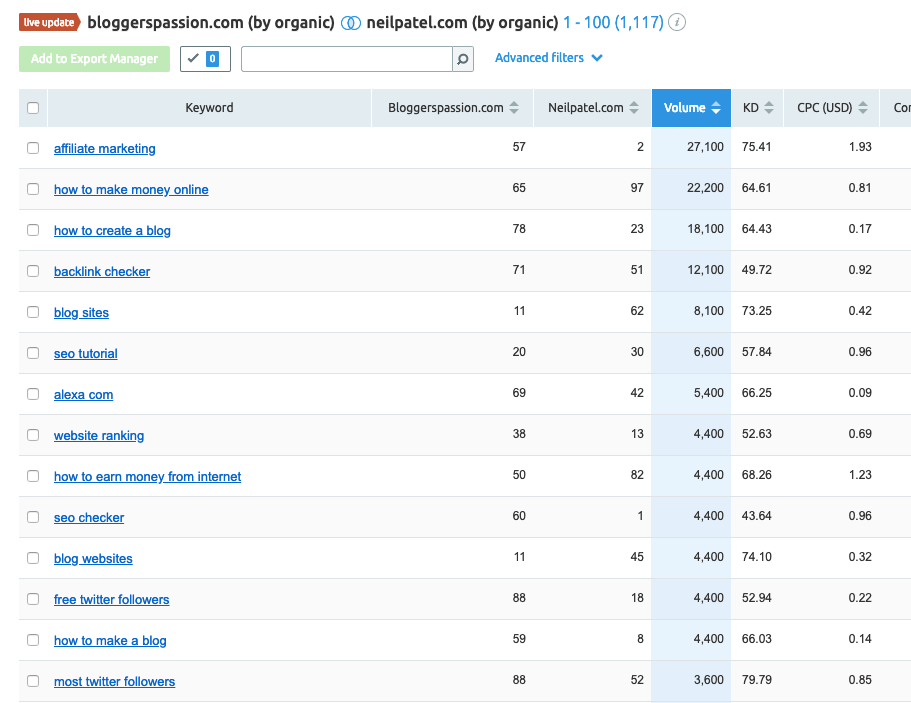Click the bloggerspassion.com (by organic) title
Viewport: 911px width, 703px height.
pyautogui.click(x=211, y=23)
